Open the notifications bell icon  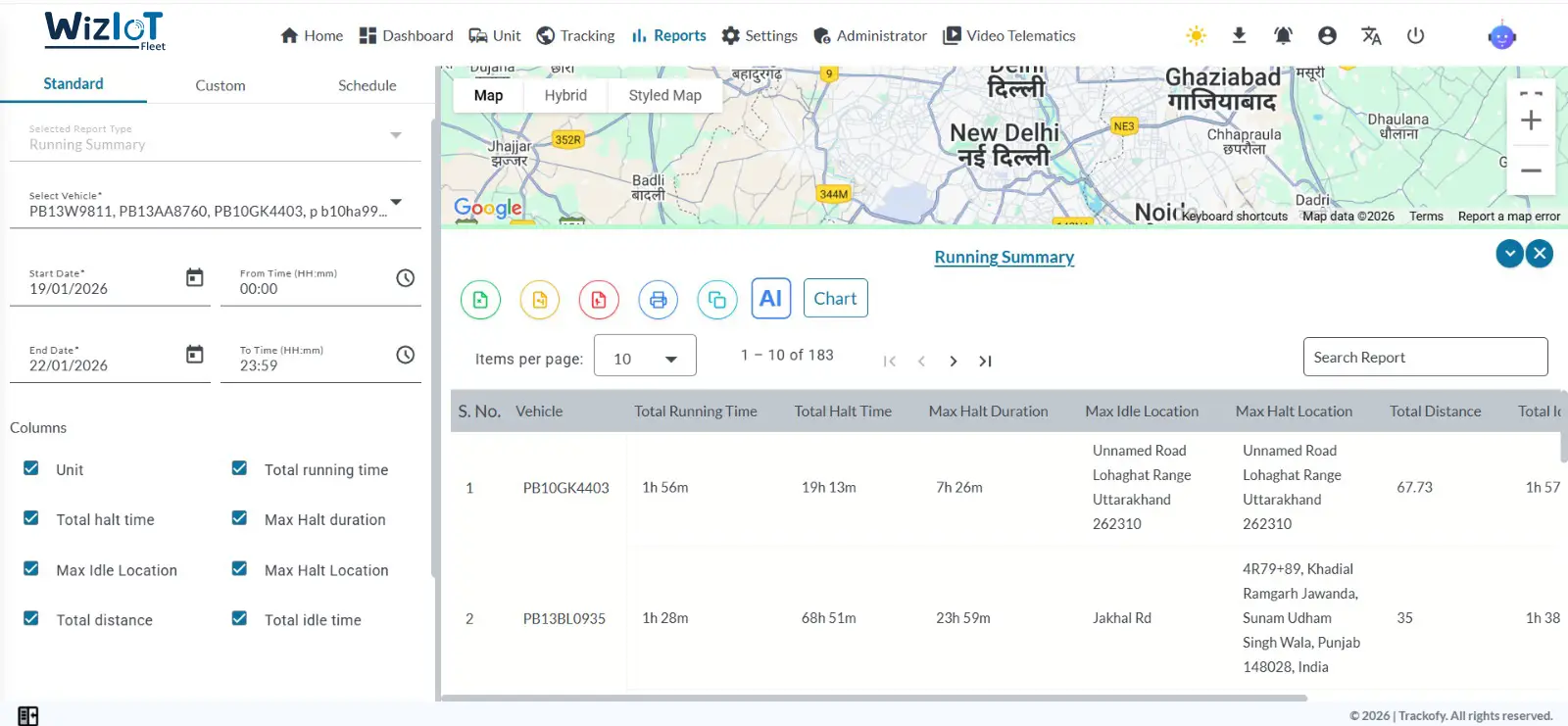pos(1283,36)
